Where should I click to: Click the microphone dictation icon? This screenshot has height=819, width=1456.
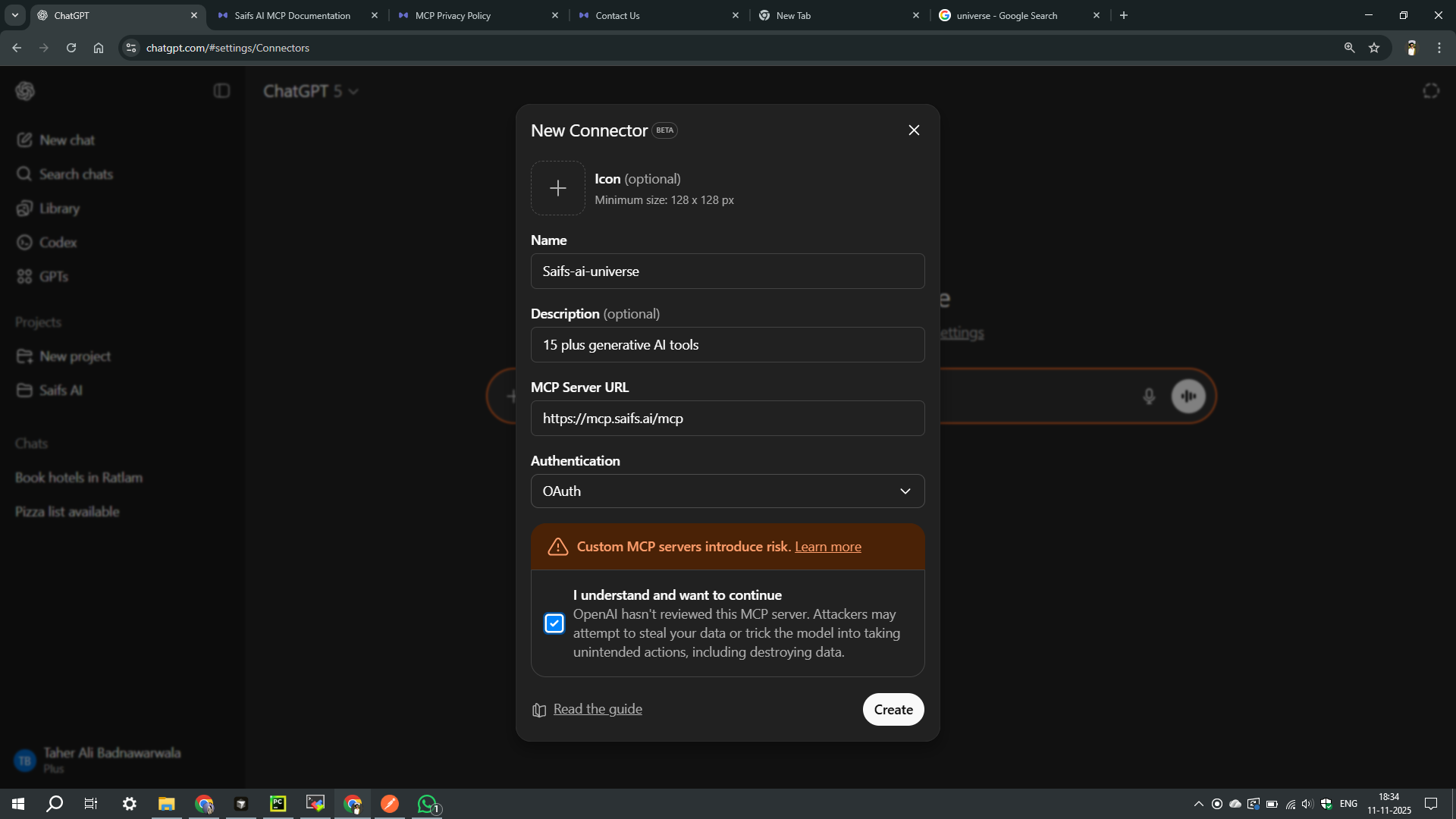click(1149, 396)
